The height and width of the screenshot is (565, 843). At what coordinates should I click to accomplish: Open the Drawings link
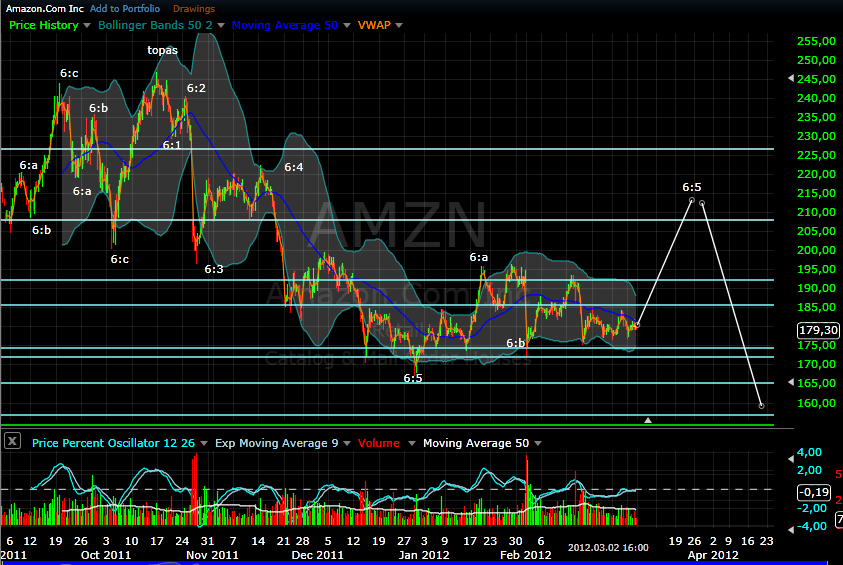click(194, 9)
